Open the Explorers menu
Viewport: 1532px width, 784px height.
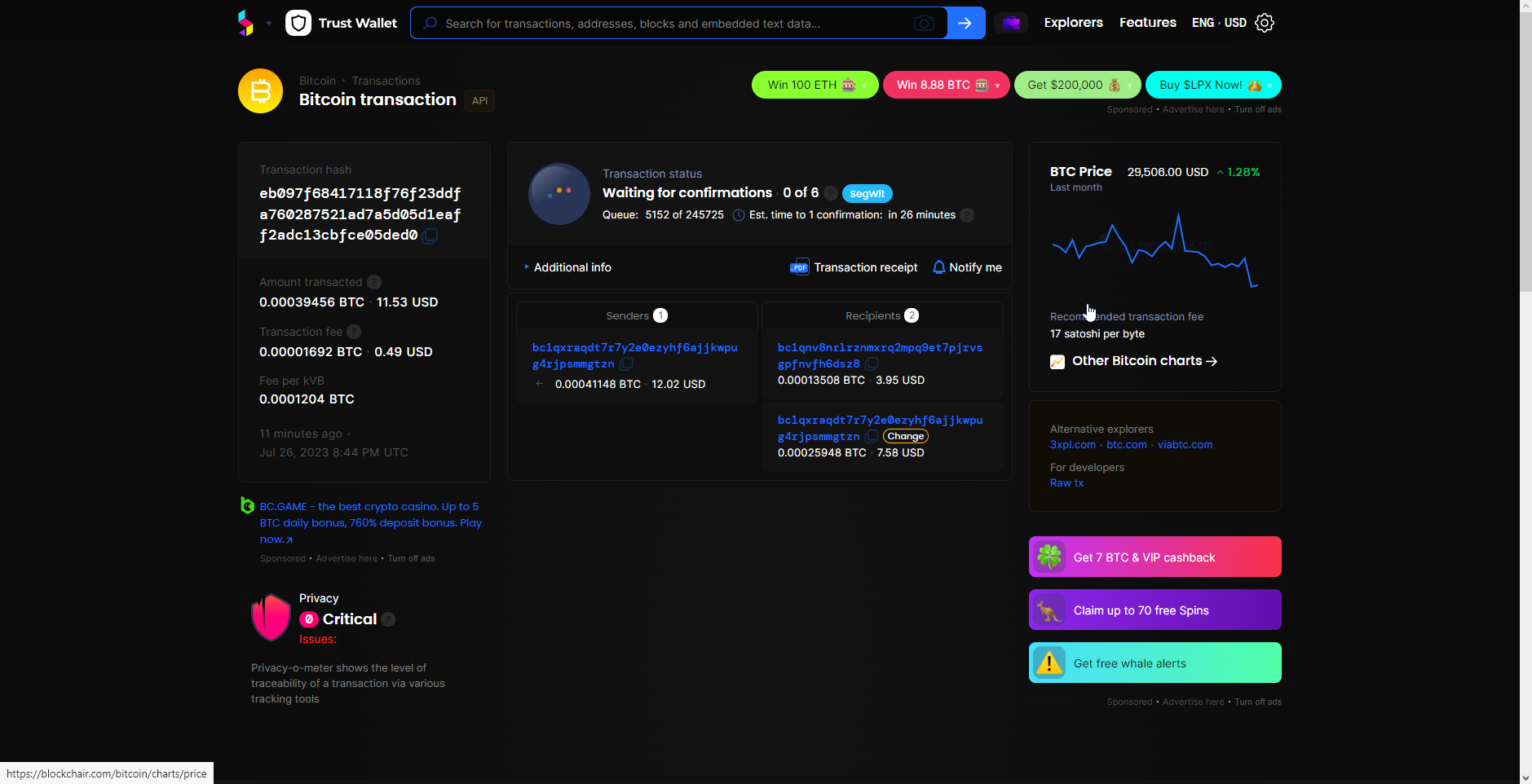[x=1073, y=23]
